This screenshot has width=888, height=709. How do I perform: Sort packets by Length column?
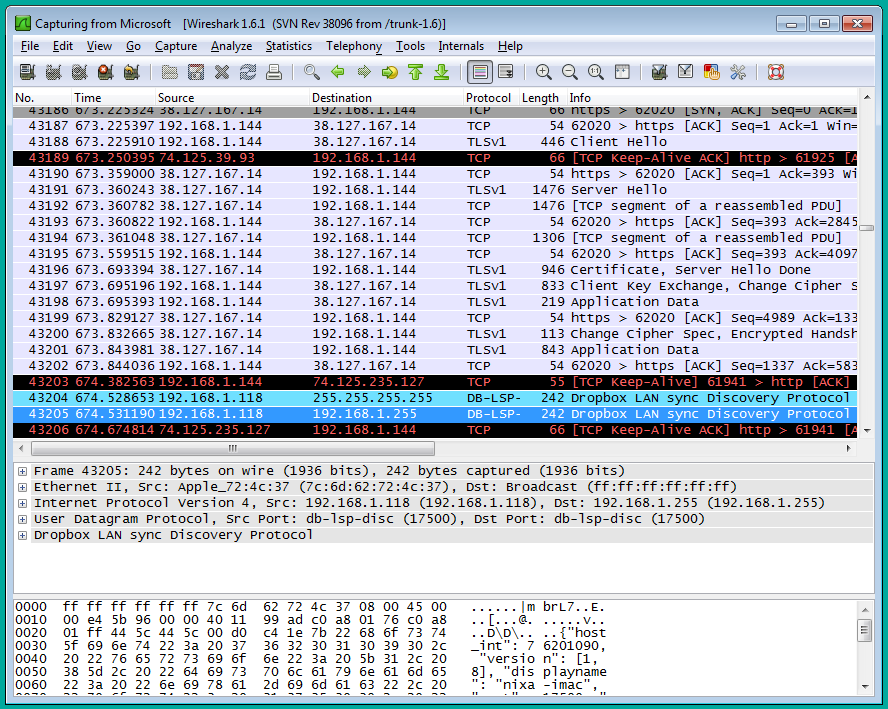pos(543,97)
